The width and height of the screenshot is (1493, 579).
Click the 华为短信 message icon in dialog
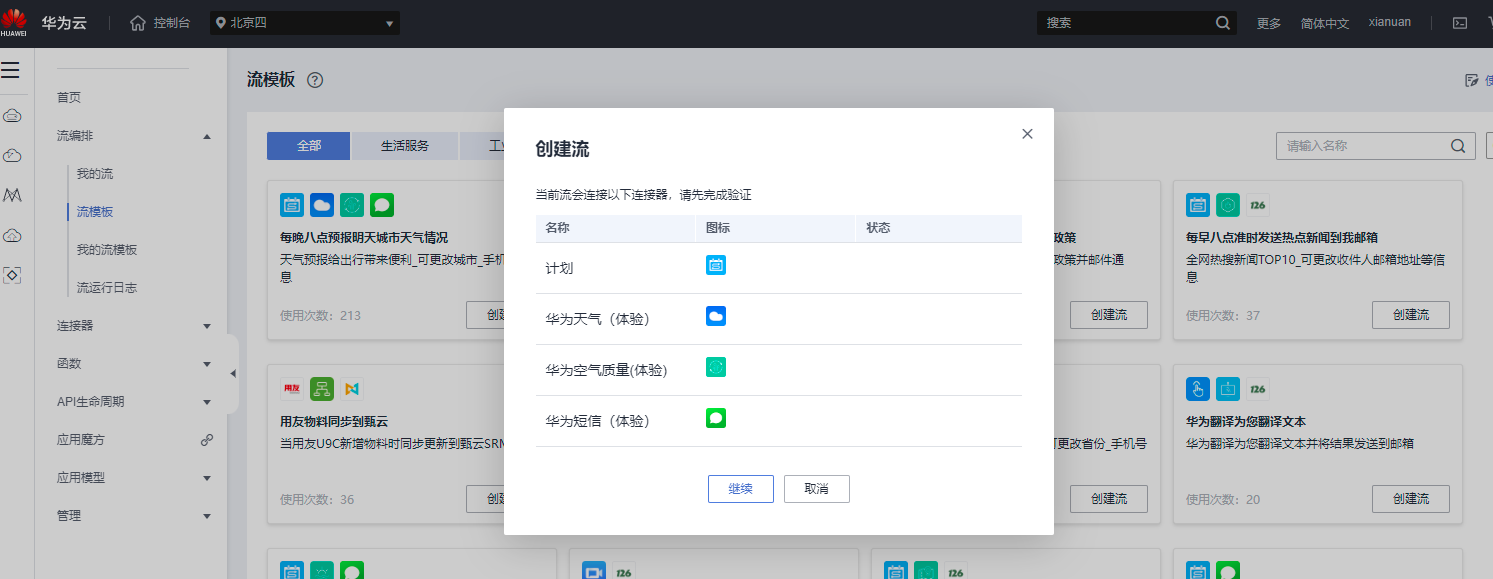716,418
